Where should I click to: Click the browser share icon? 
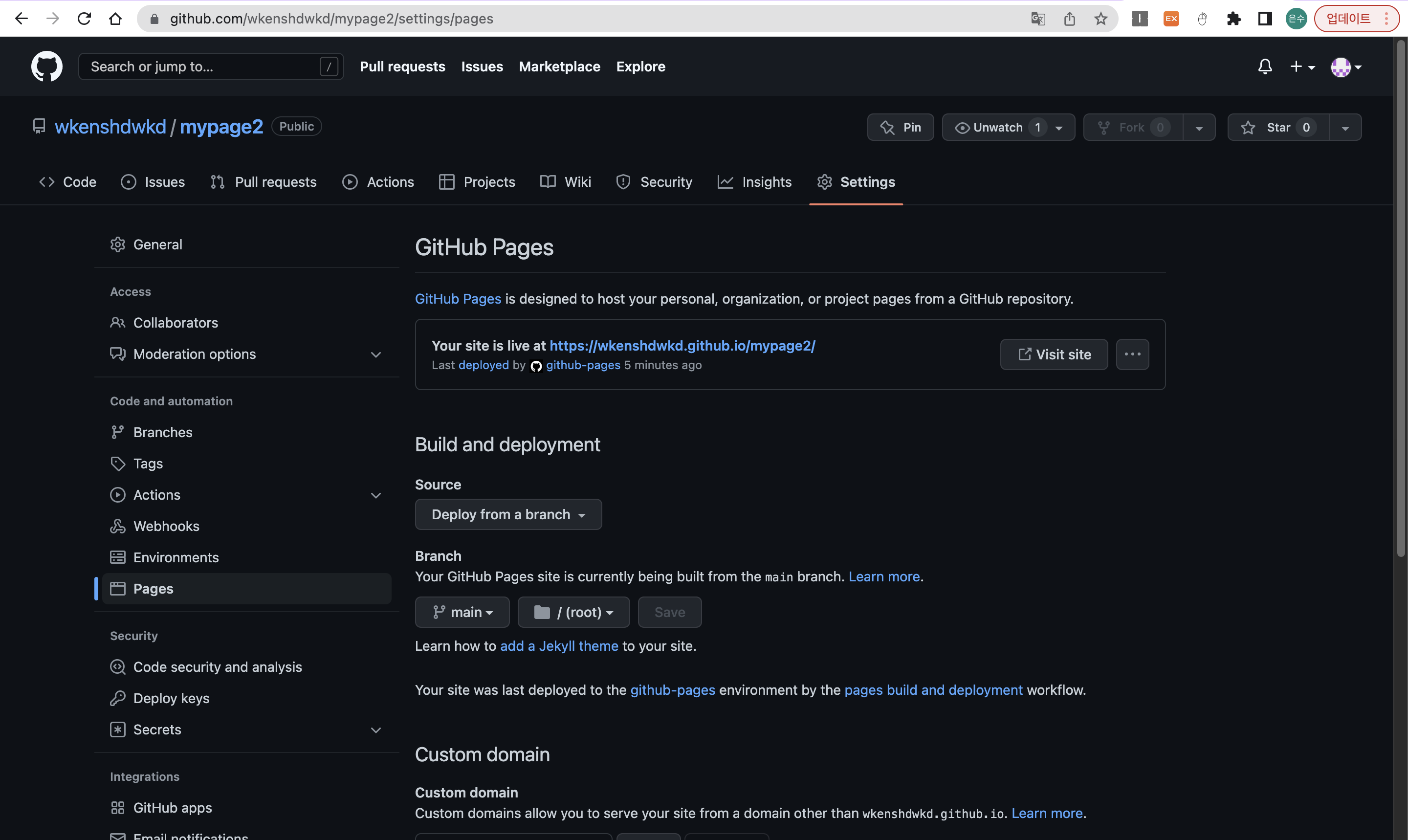(1069, 19)
